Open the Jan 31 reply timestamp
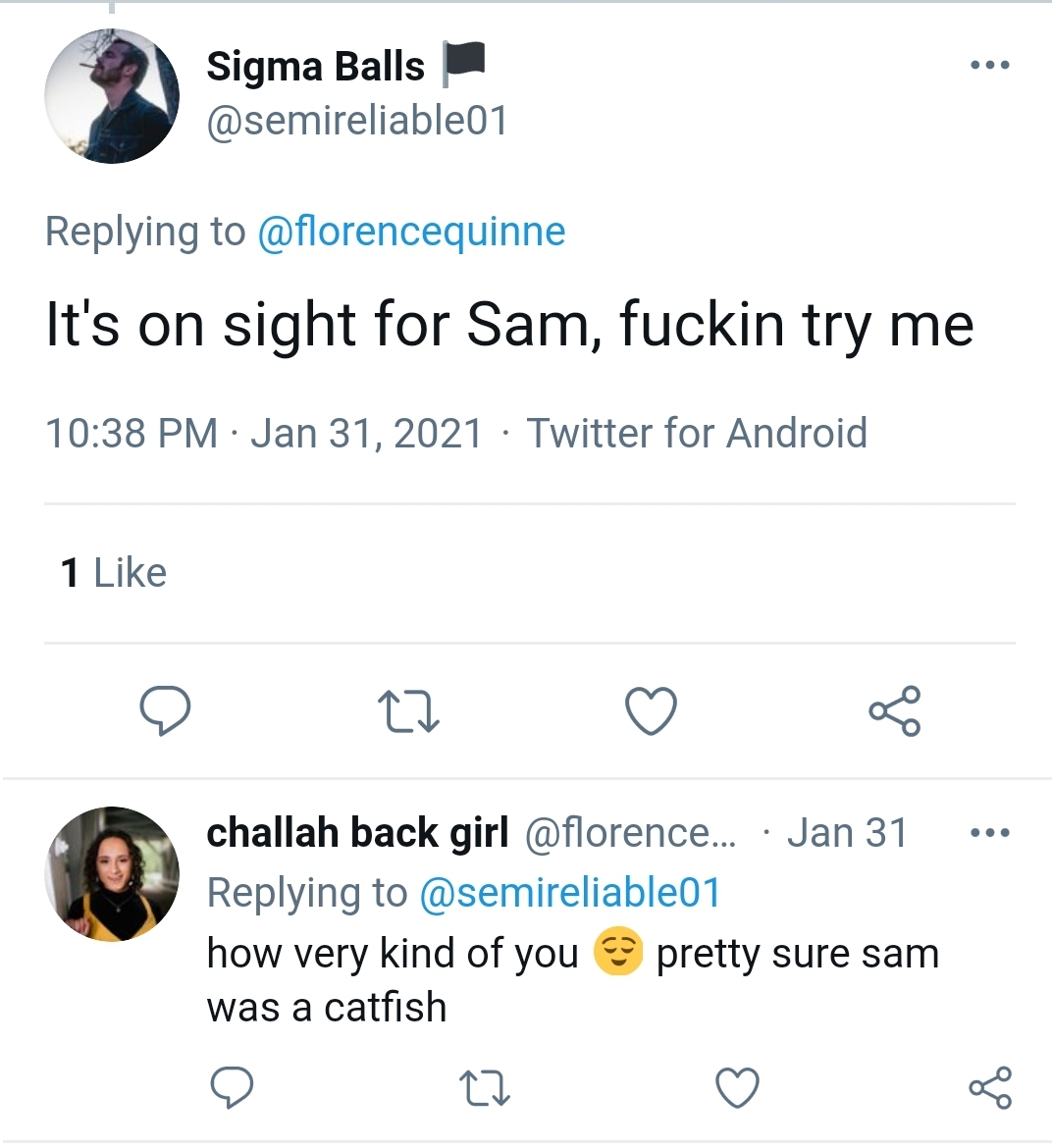The image size is (1052, 1148). coord(847,833)
